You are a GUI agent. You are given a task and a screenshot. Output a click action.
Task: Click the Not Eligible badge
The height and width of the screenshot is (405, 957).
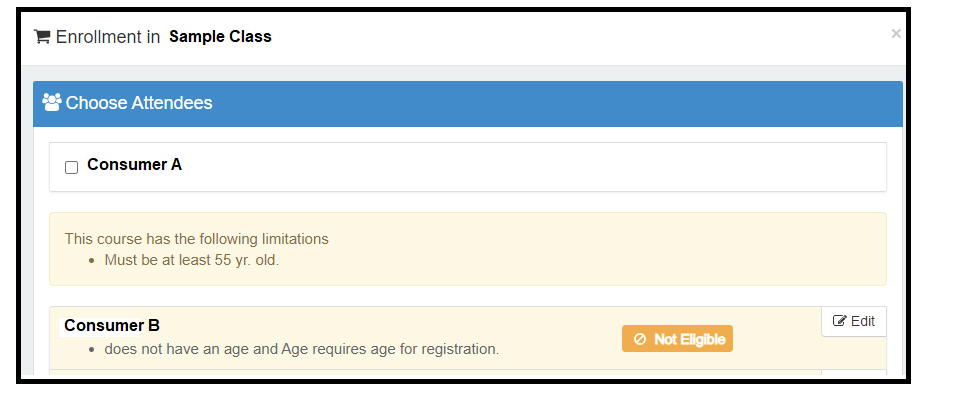pos(677,340)
